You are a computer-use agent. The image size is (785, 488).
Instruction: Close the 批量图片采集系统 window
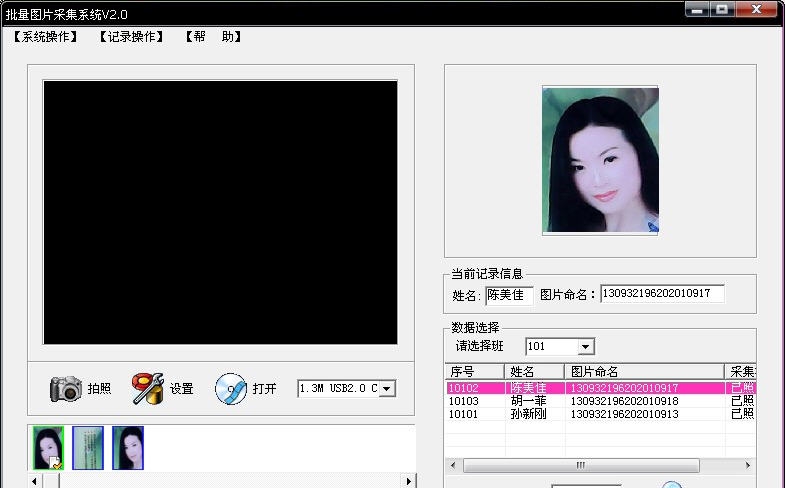[756, 10]
